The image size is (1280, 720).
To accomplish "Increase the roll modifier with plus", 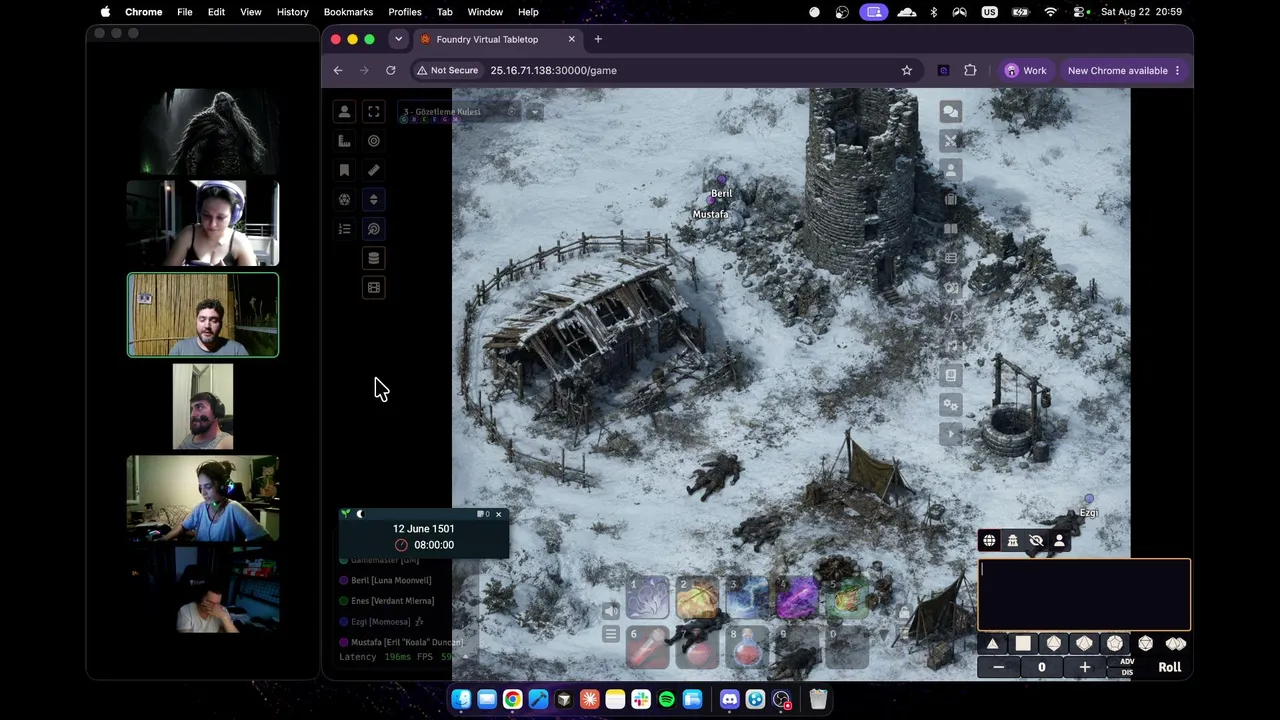I will click(x=1085, y=667).
